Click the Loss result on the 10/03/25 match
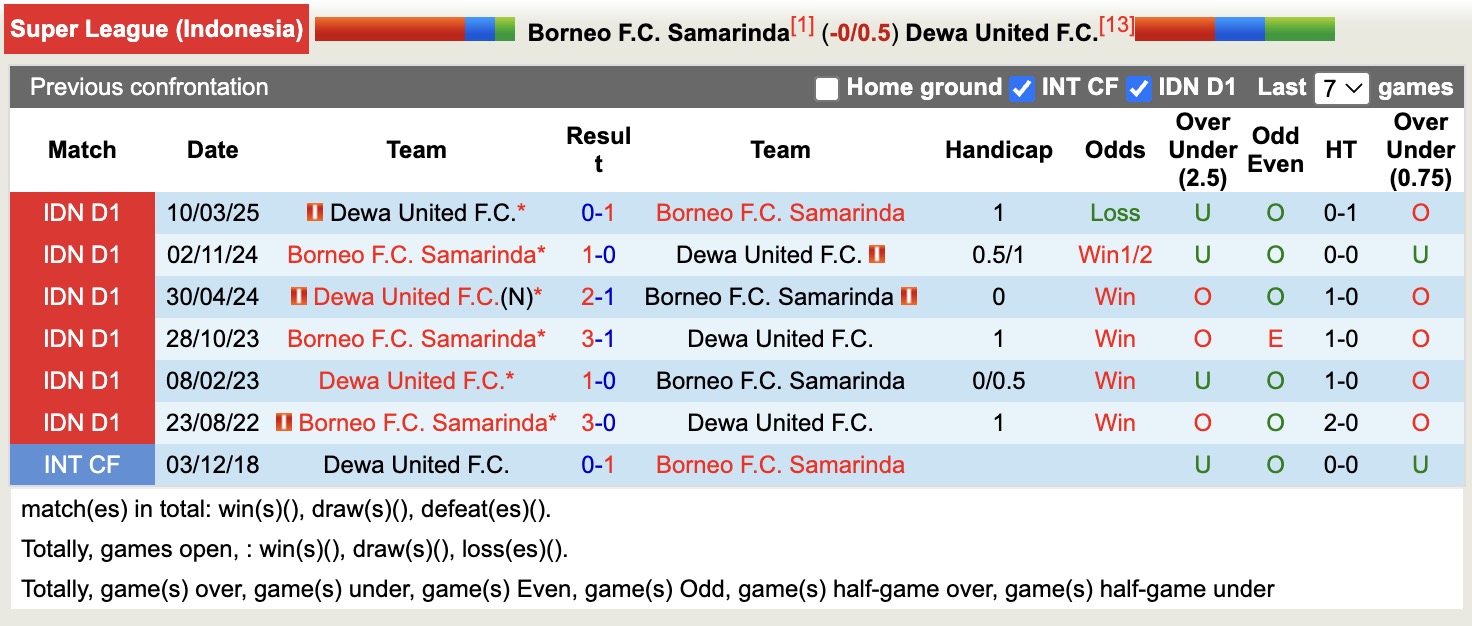The image size is (1472, 626). pos(1113,212)
